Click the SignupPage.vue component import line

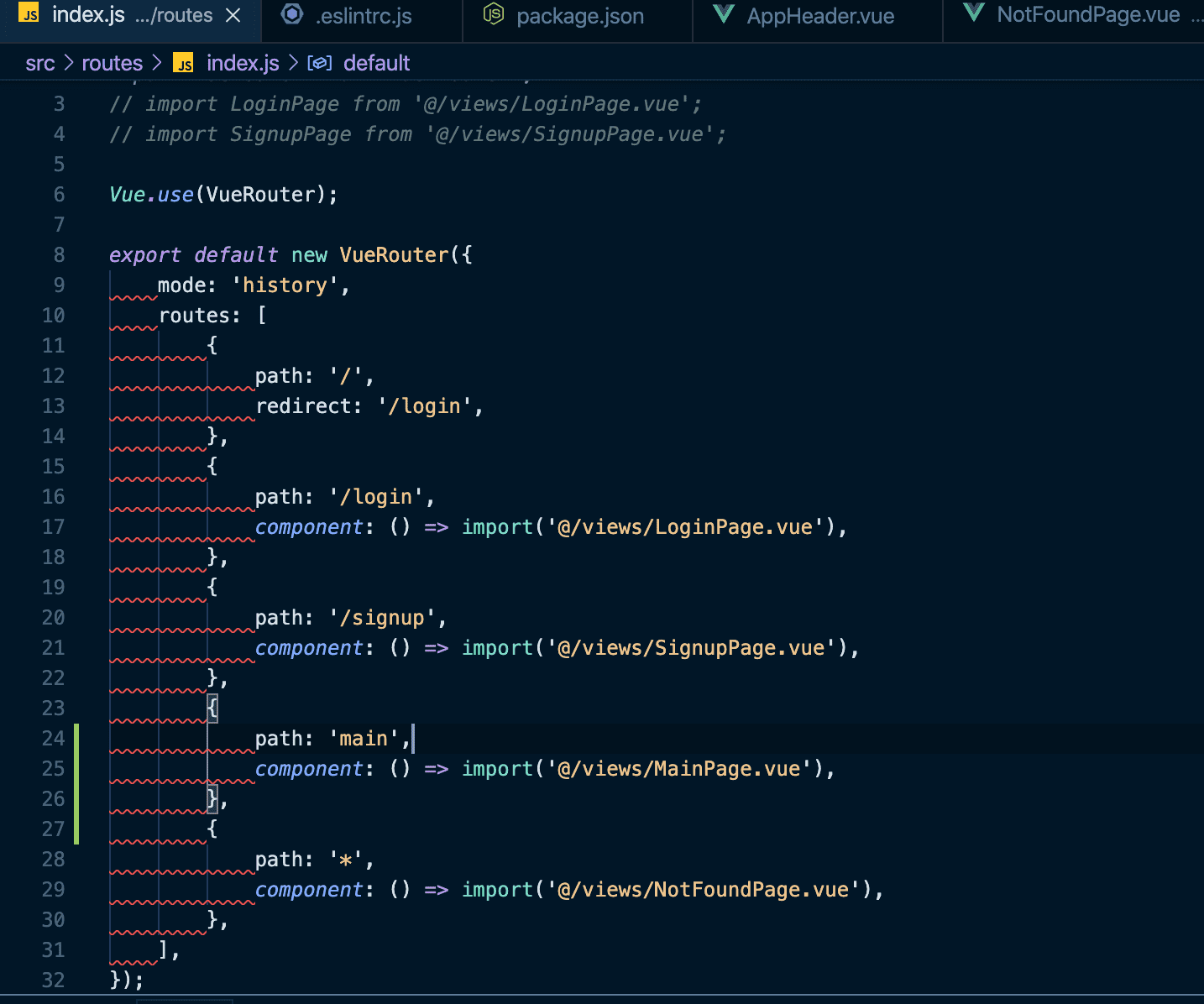[x=558, y=648]
